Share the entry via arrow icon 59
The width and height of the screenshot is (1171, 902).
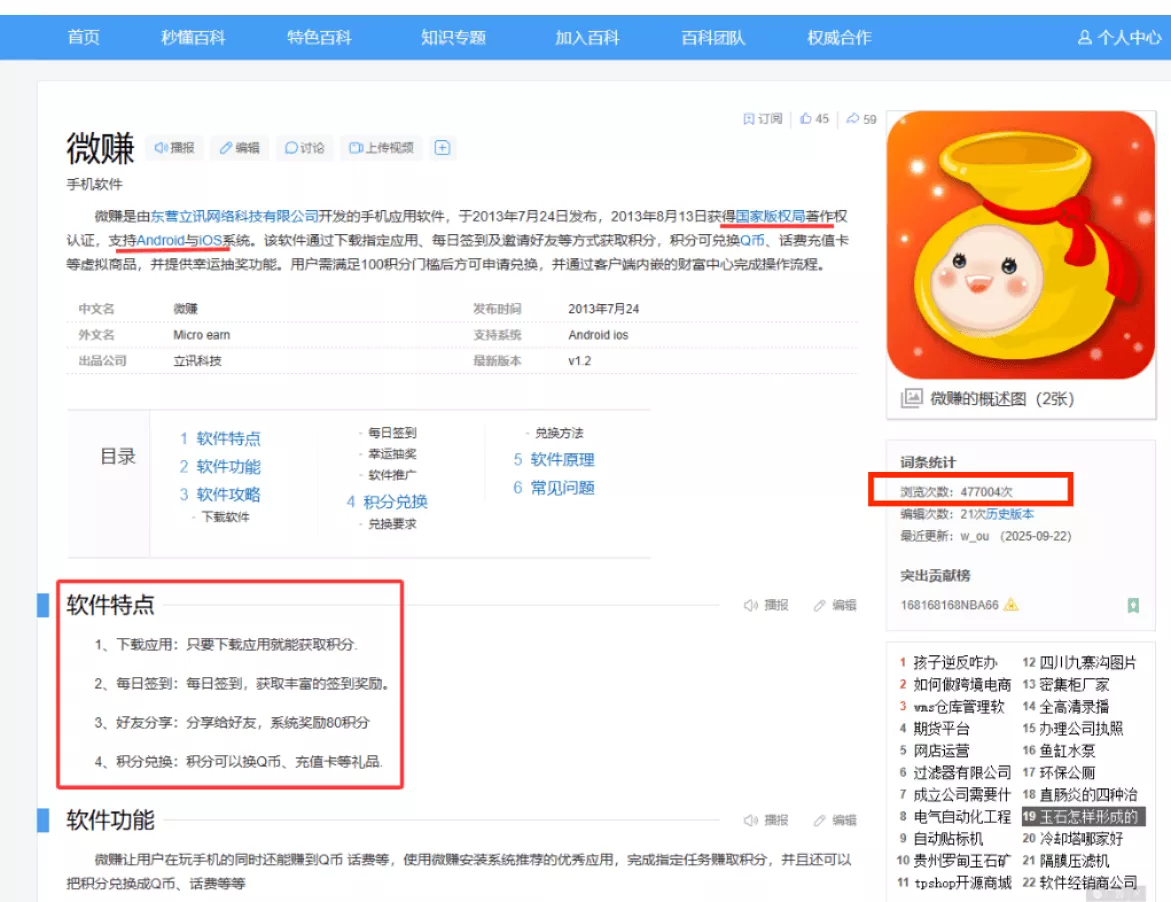tap(861, 119)
